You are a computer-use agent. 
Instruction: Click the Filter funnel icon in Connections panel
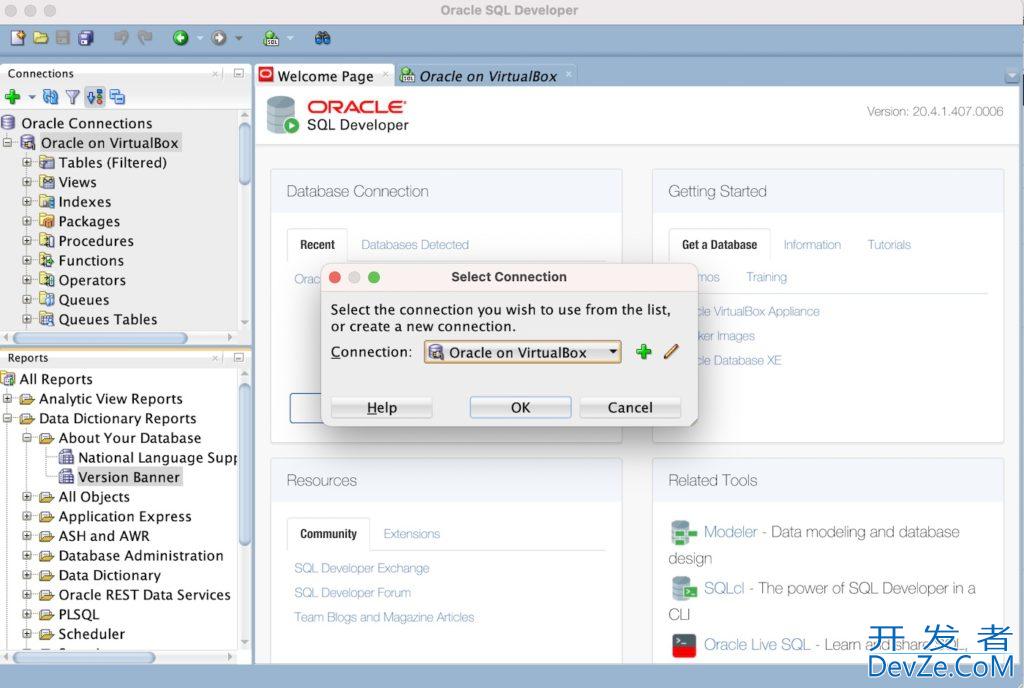(x=72, y=97)
